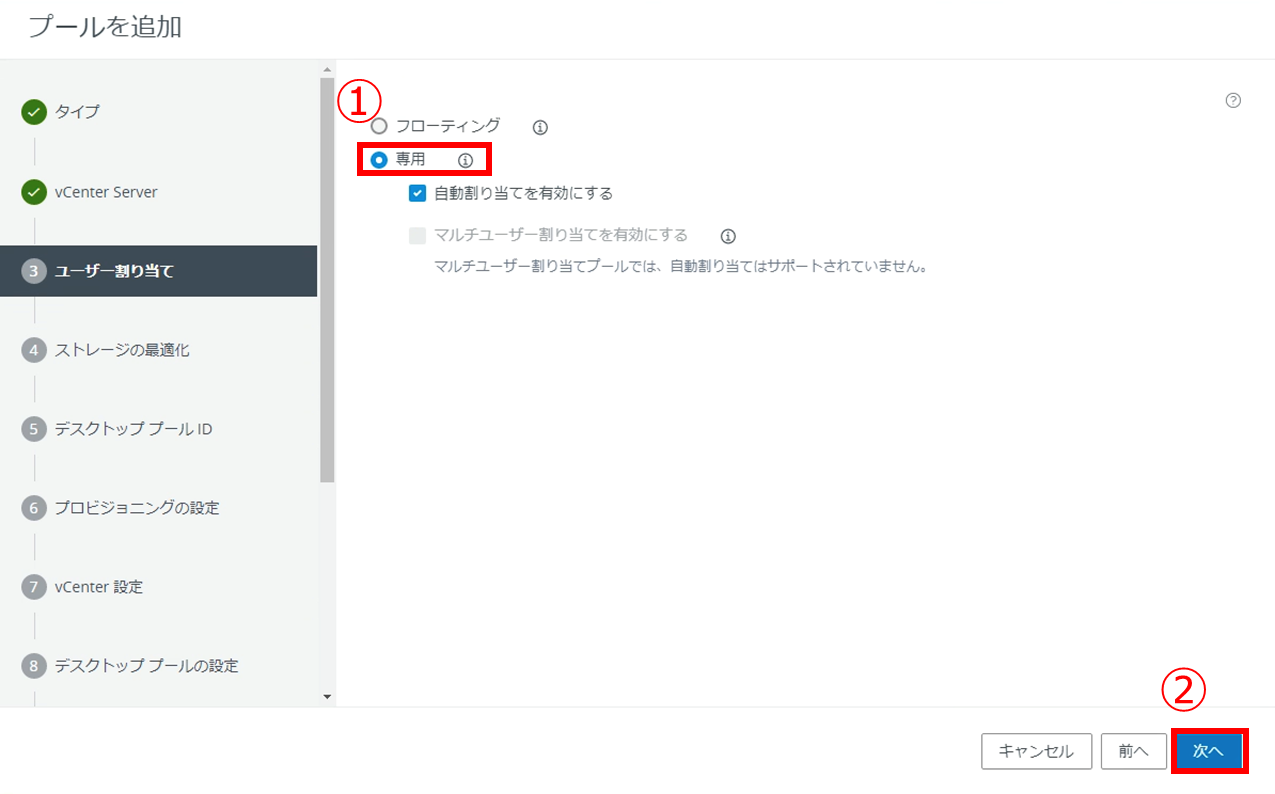Go to vCenter 設定 step
Viewport: 1275px width, 794px height.
pyautogui.click(x=98, y=587)
